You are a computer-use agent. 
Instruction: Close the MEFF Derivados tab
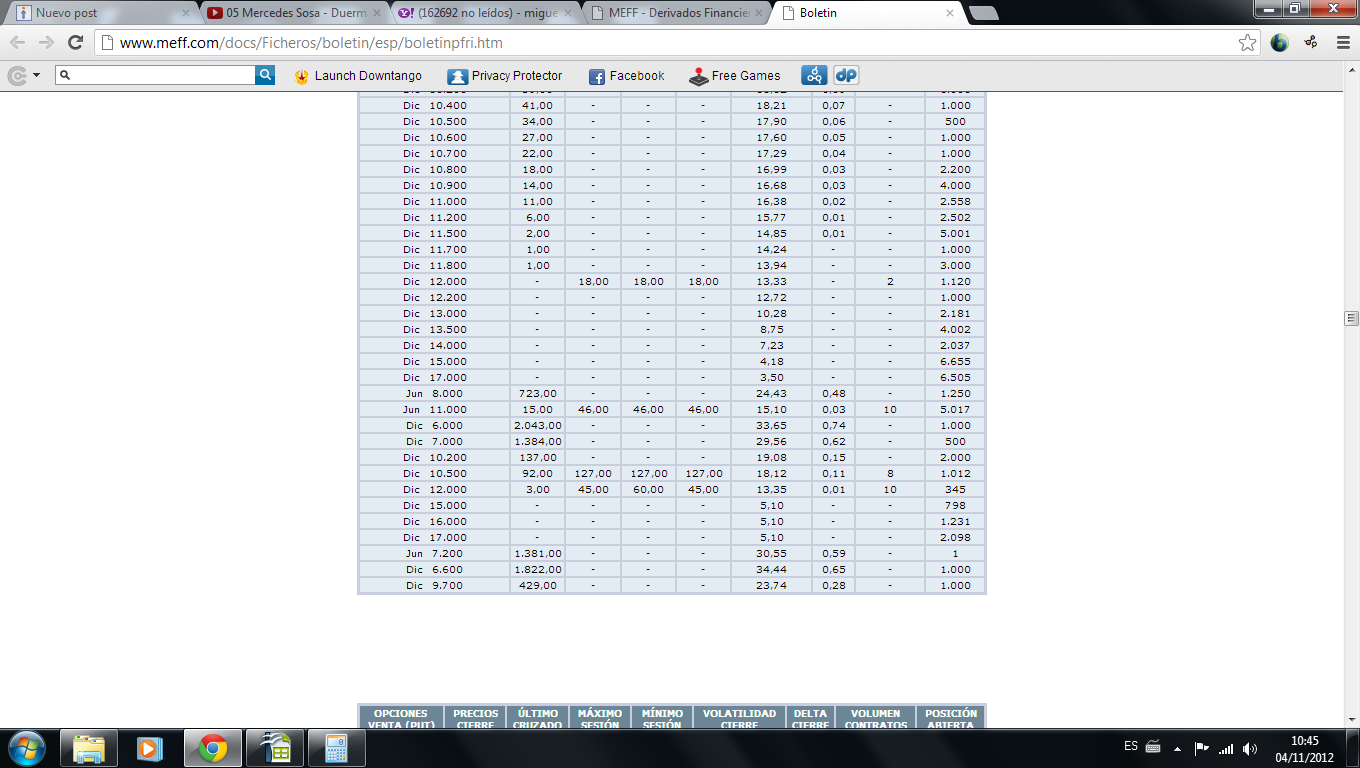pos(758,13)
